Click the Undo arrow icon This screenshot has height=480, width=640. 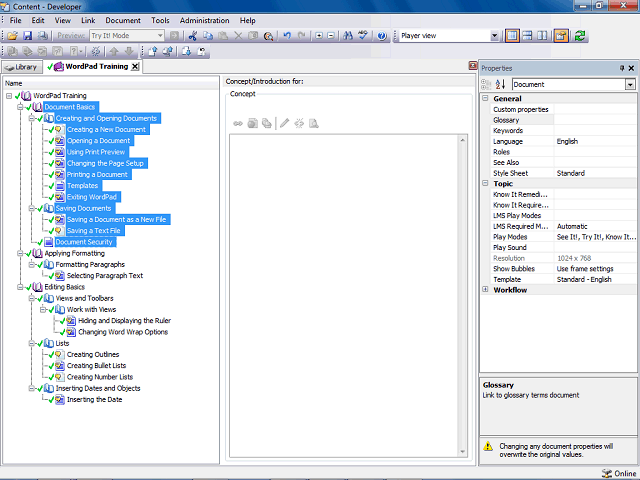(x=287, y=36)
